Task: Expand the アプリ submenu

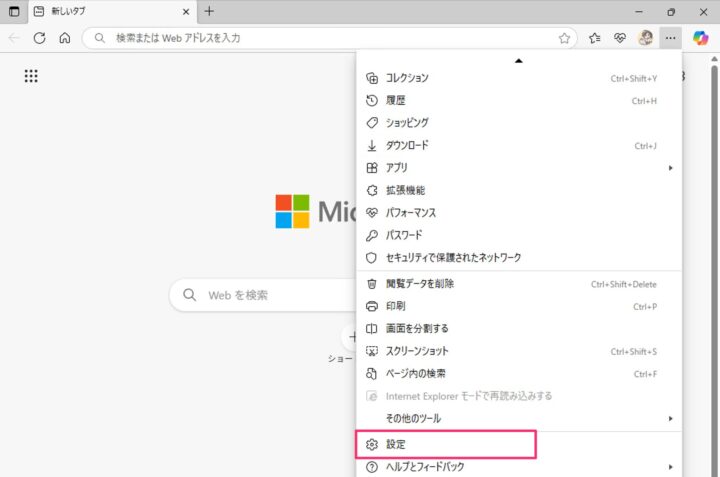Action: point(519,168)
